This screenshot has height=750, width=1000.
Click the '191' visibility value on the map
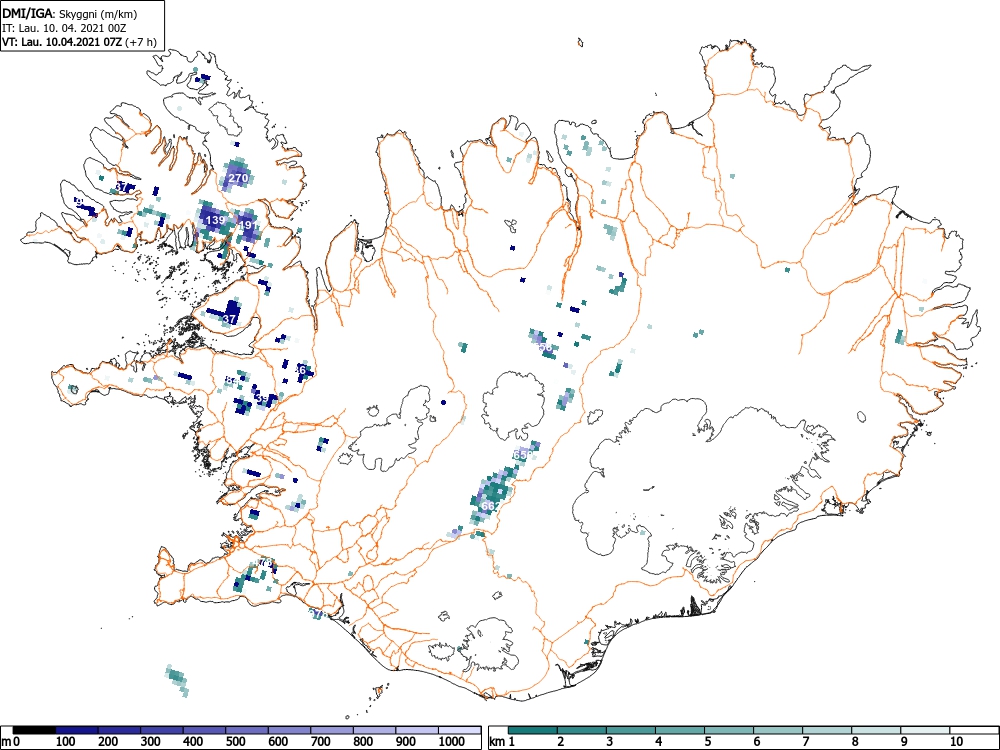248,225
